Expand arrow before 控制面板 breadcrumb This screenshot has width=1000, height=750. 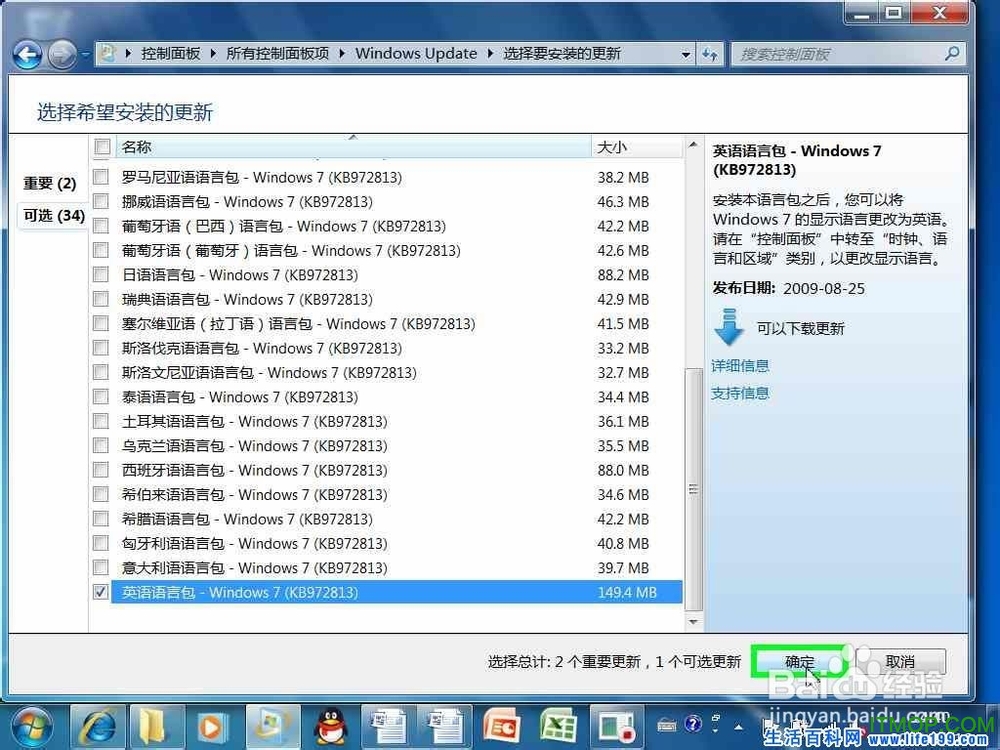[x=128, y=54]
